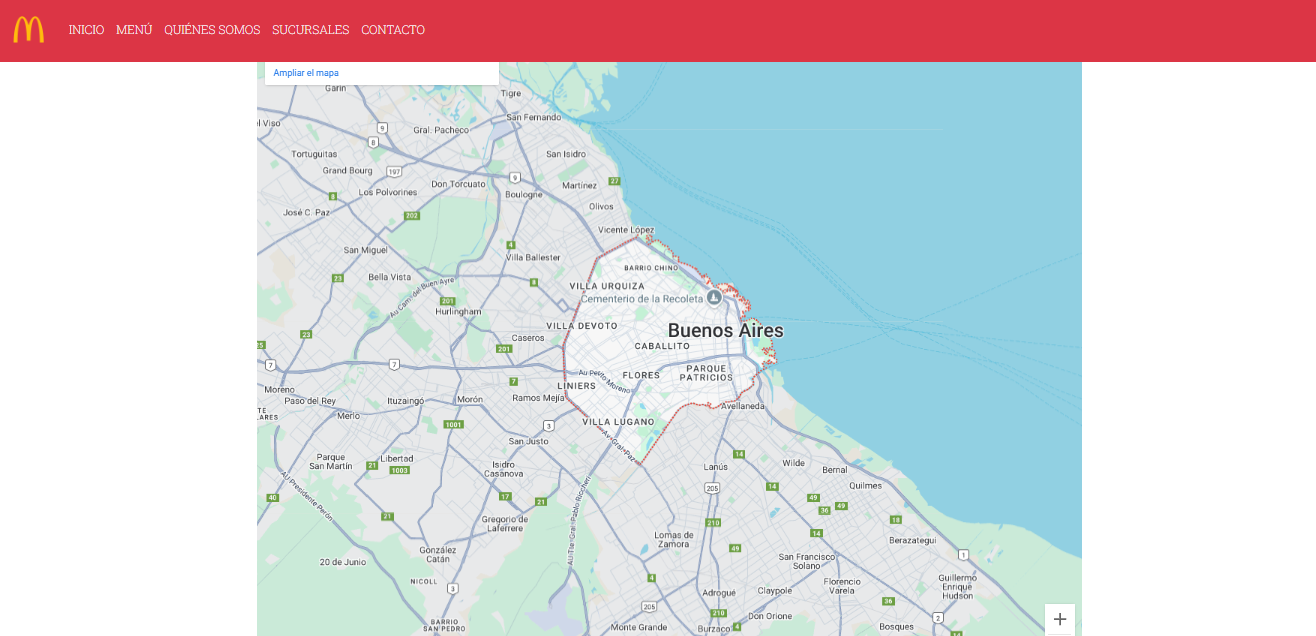This screenshot has height=636, width=1316.
Task: Click the McDonald's golden arches logo
Action: point(28,30)
